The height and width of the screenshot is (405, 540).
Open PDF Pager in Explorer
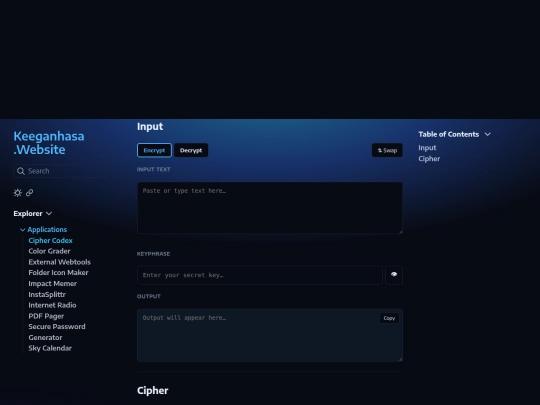[x=46, y=316]
